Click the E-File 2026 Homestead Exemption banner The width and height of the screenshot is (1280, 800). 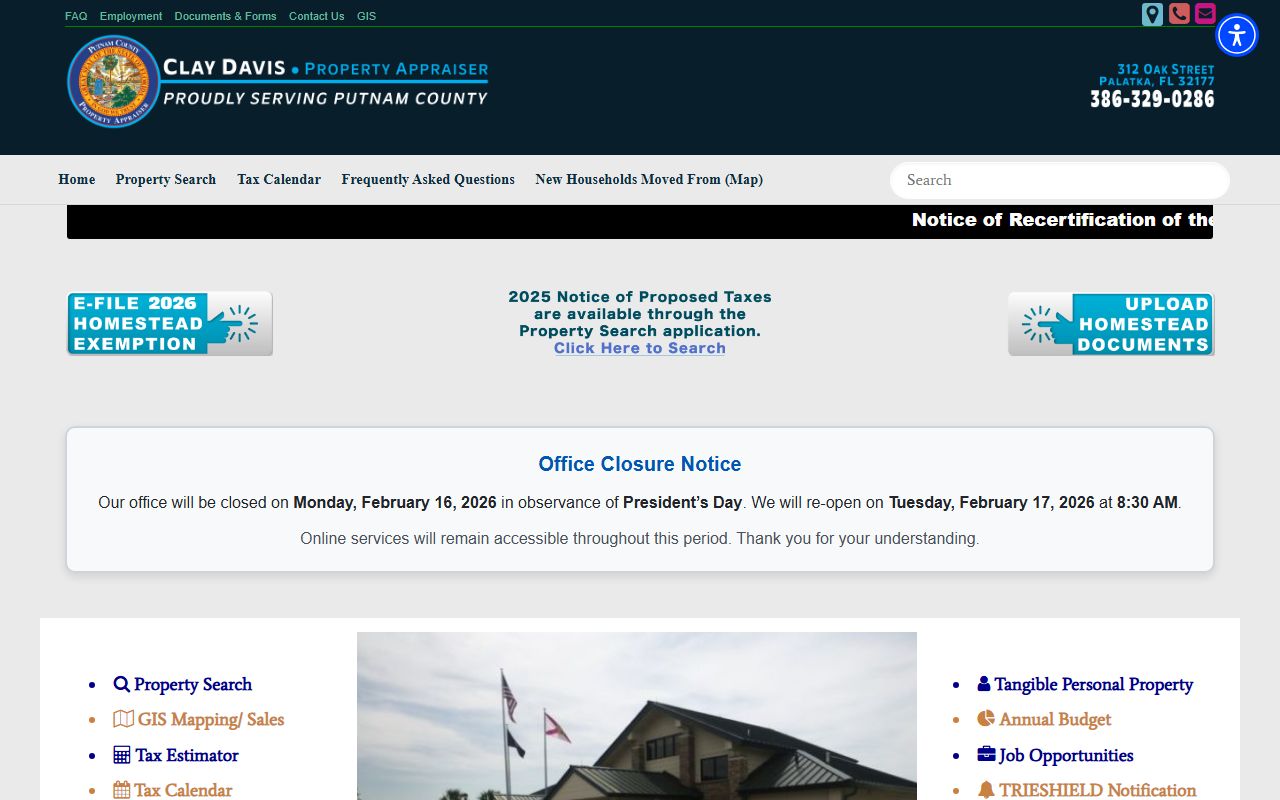click(170, 323)
